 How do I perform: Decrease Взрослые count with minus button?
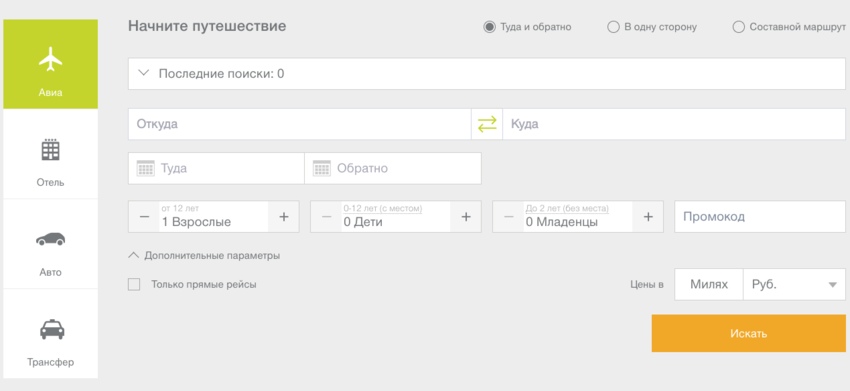pyautogui.click(x=144, y=217)
